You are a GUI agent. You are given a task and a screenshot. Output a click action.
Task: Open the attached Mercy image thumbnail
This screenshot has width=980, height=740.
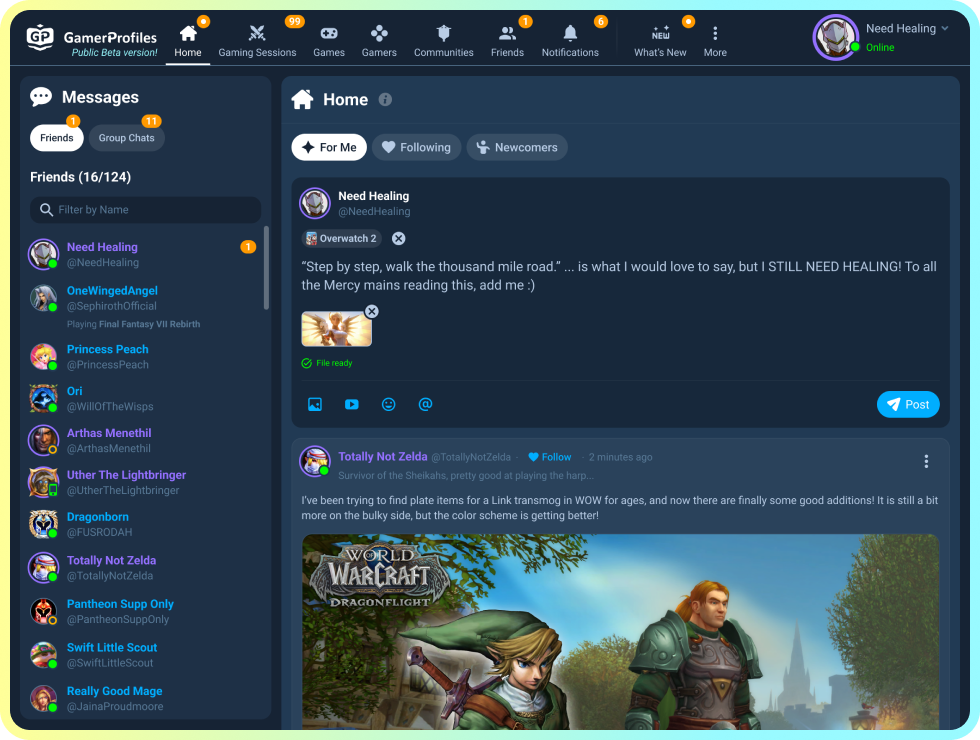[336, 329]
